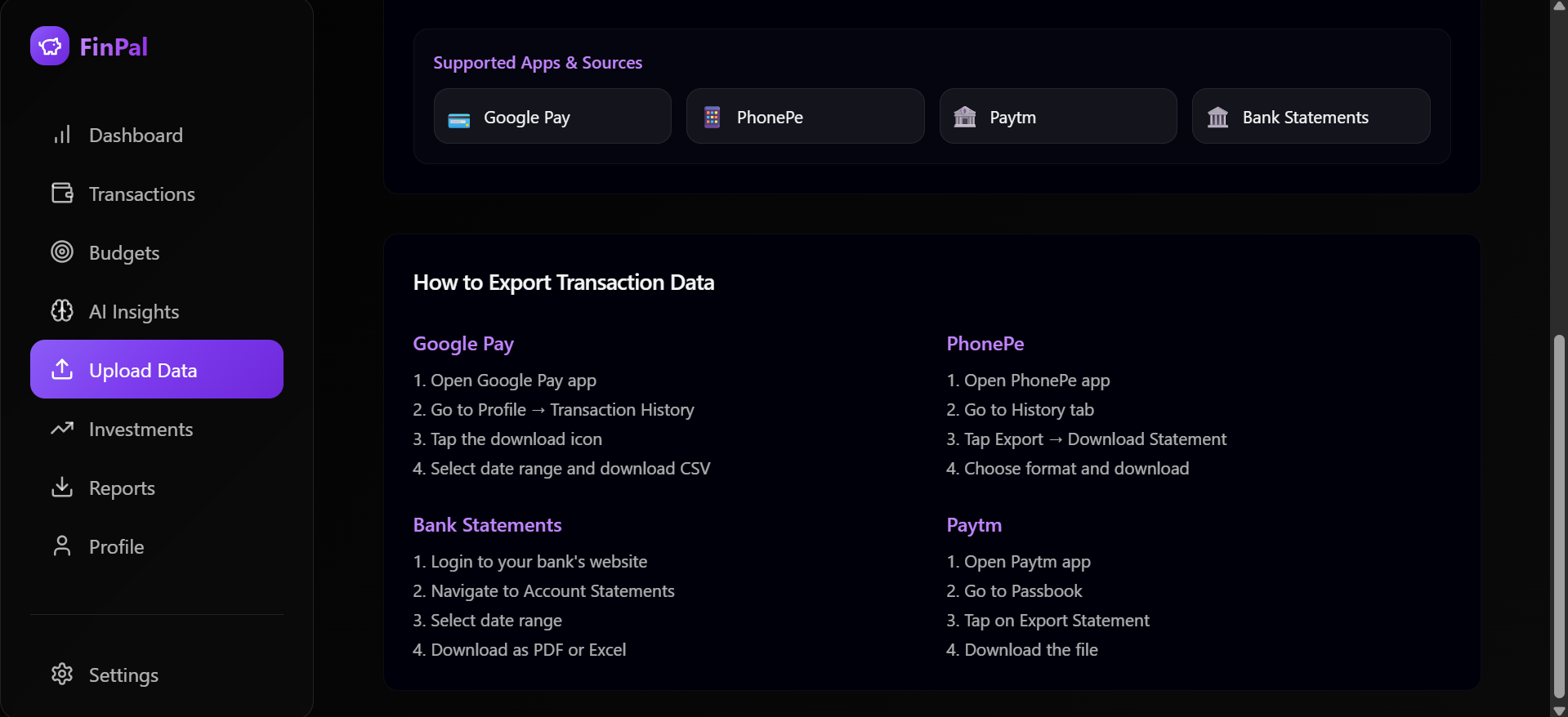This screenshot has width=1568, height=717.
Task: Click the Upload Data upload icon
Action: point(62,369)
